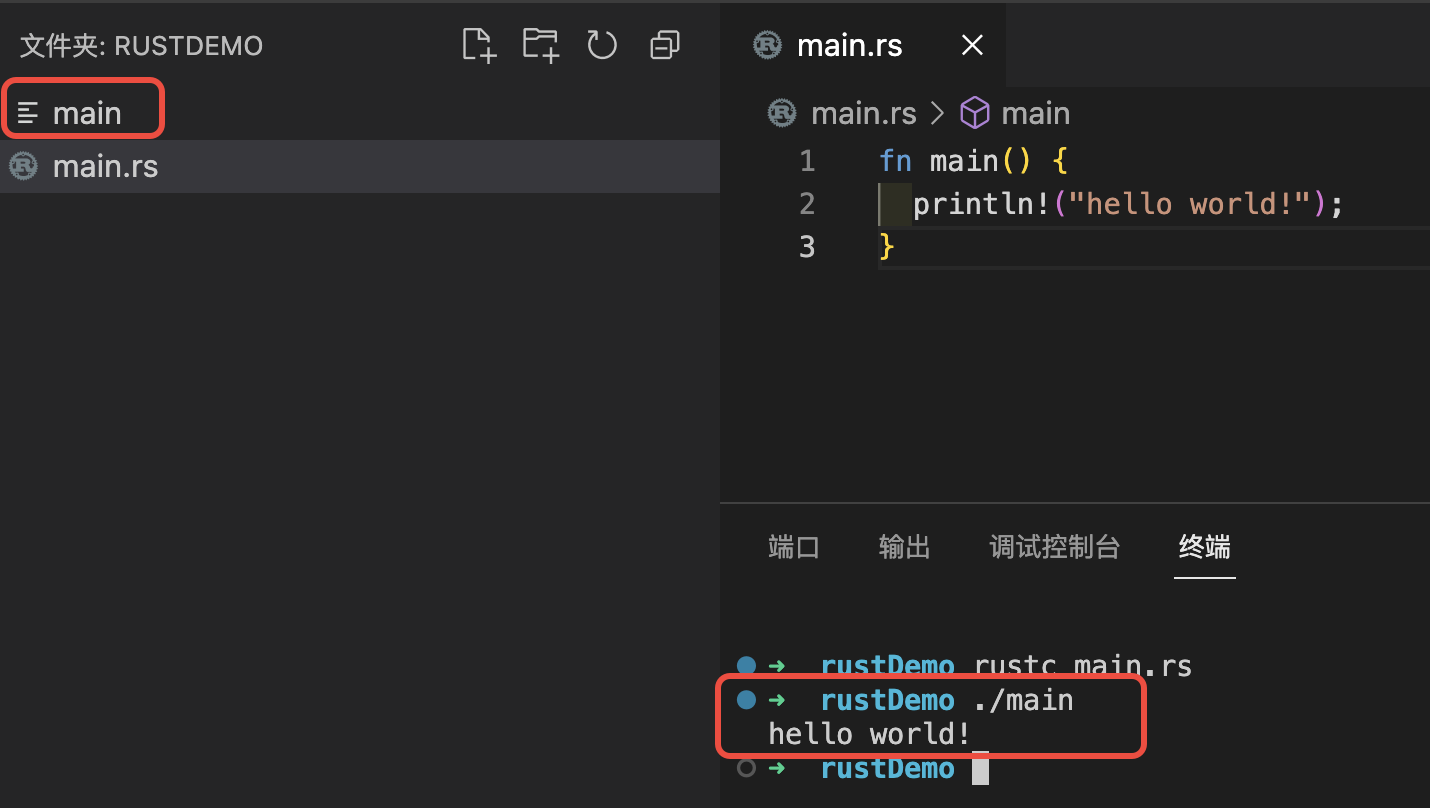The width and height of the screenshot is (1430, 808).
Task: Click the New File icon in explorer header
Action: (479, 45)
